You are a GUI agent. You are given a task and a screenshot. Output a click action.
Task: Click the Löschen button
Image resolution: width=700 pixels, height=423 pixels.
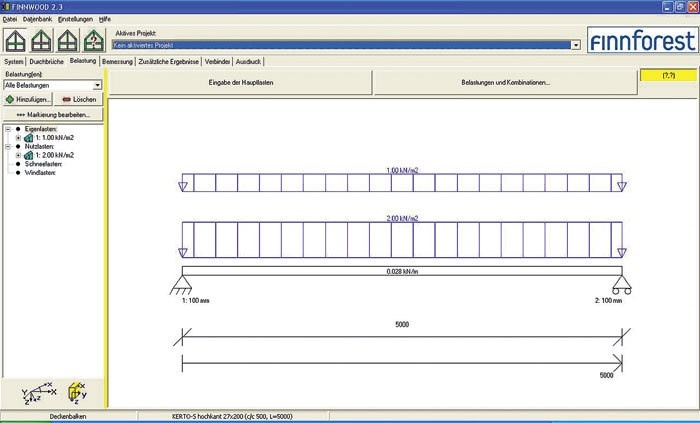click(x=80, y=100)
